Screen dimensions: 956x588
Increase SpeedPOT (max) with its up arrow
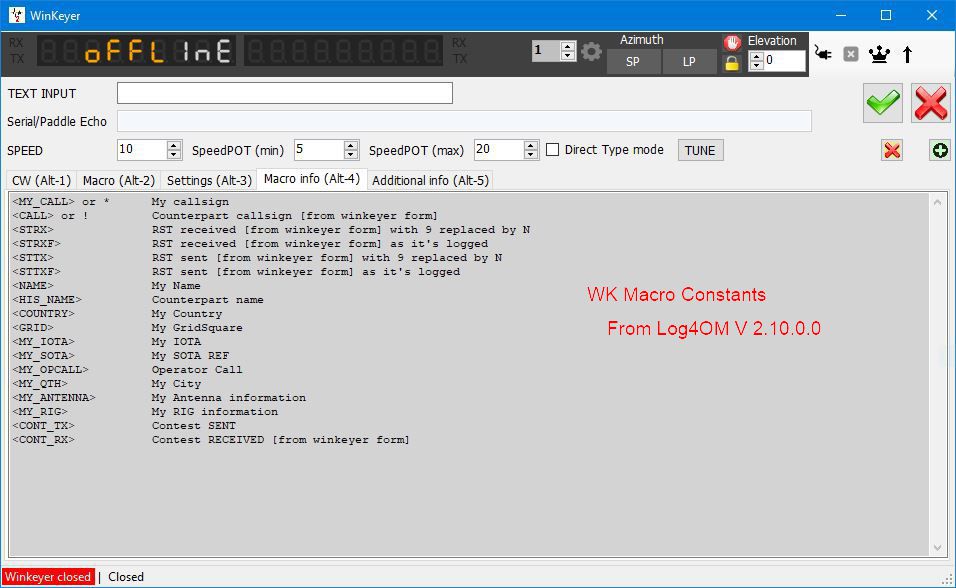531,145
